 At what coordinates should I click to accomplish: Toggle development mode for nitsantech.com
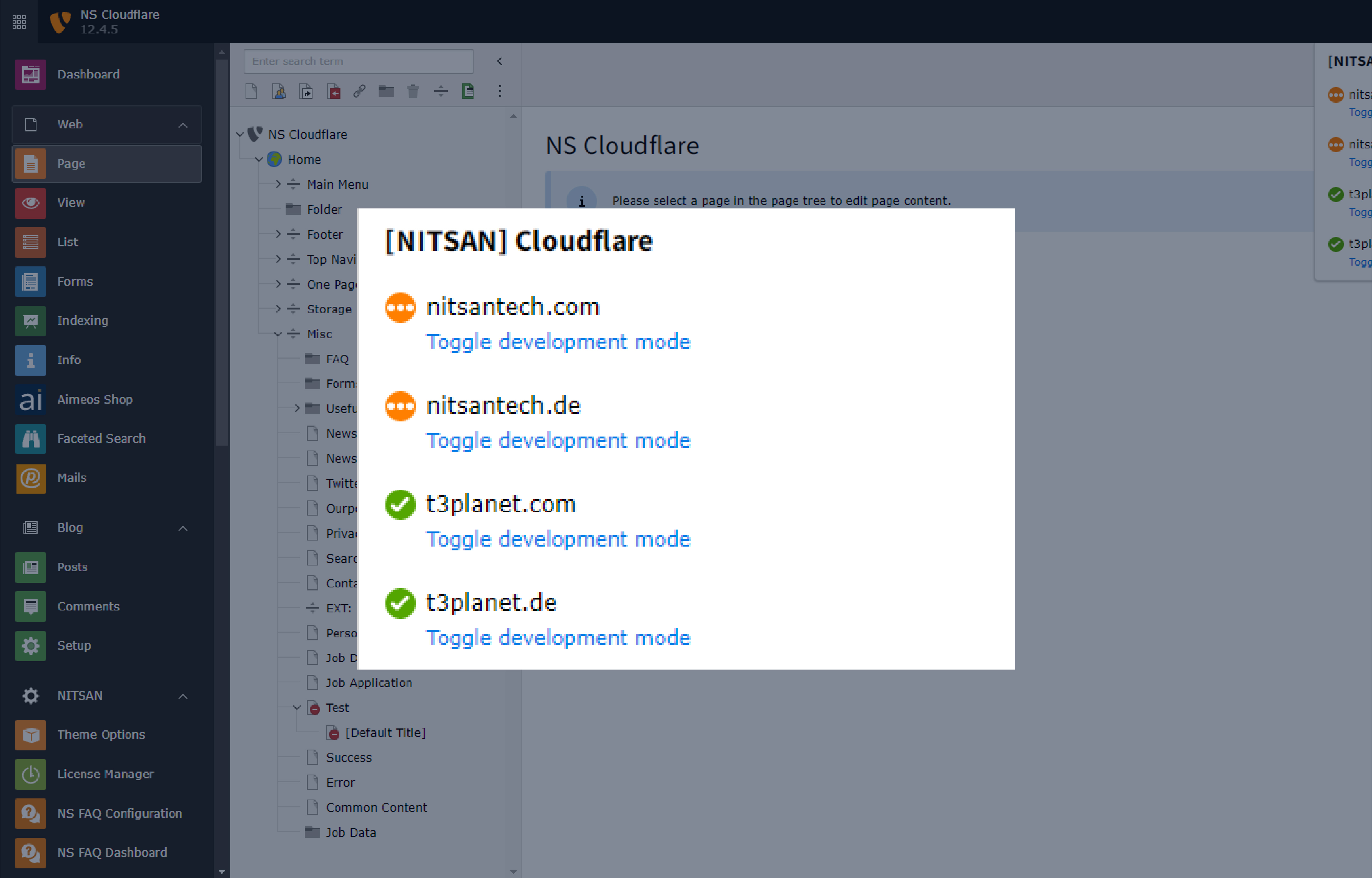[x=558, y=342]
